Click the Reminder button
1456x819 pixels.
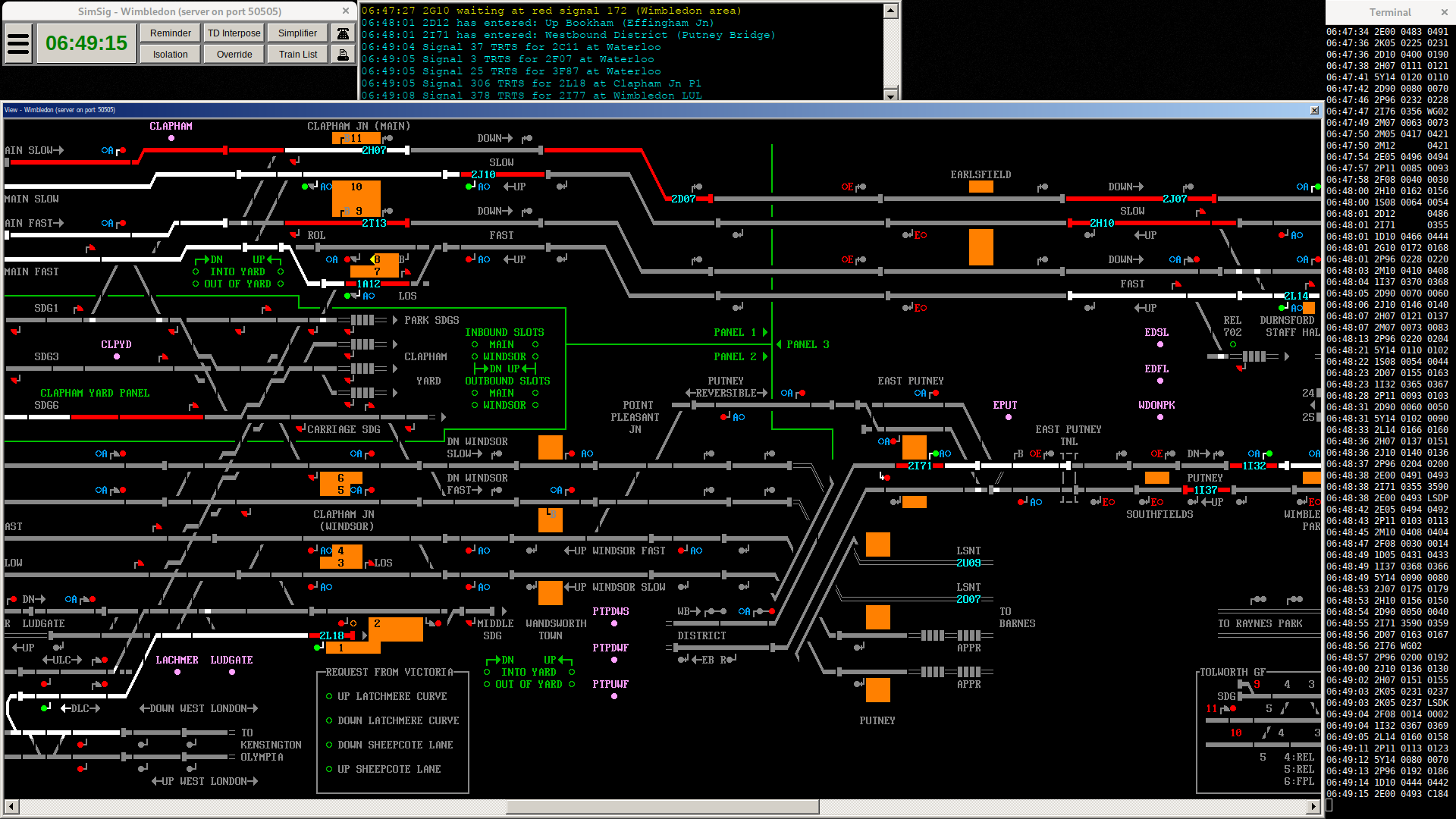click(x=171, y=33)
